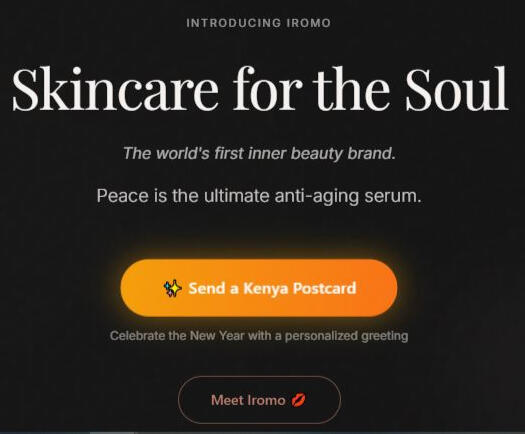525x434 pixels.
Task: Click the gray scrollbar thumb at the bottom edge
Action: (x=112, y=433)
